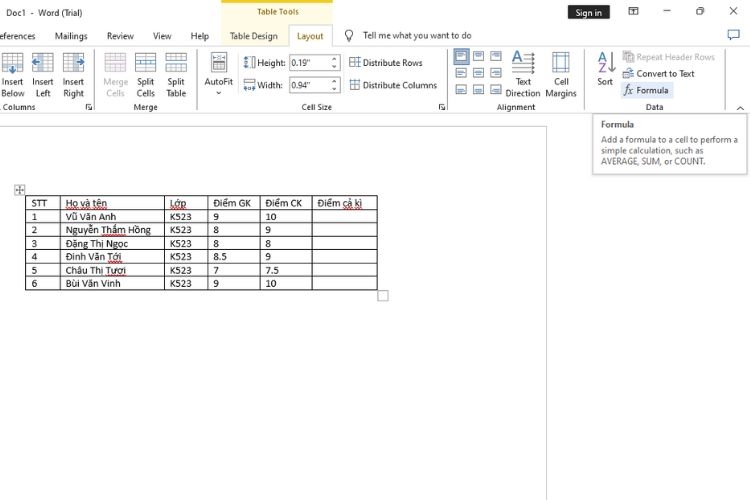Click the lightbulb Tell Me icon
Viewport: 750px width, 500px height.
pos(349,35)
